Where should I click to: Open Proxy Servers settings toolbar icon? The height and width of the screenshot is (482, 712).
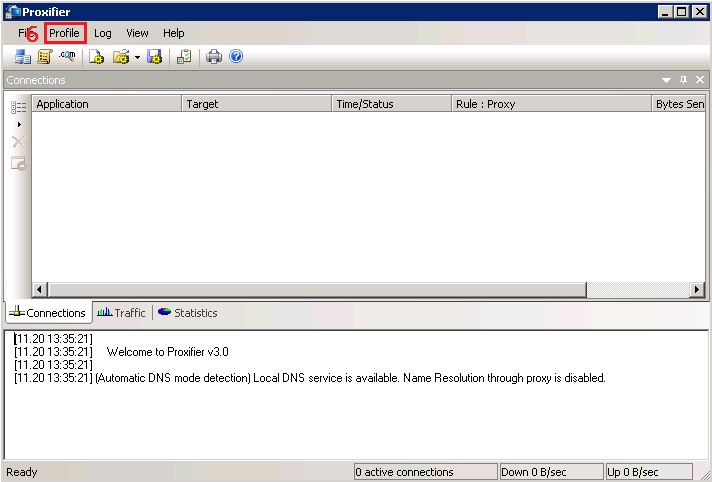22,57
